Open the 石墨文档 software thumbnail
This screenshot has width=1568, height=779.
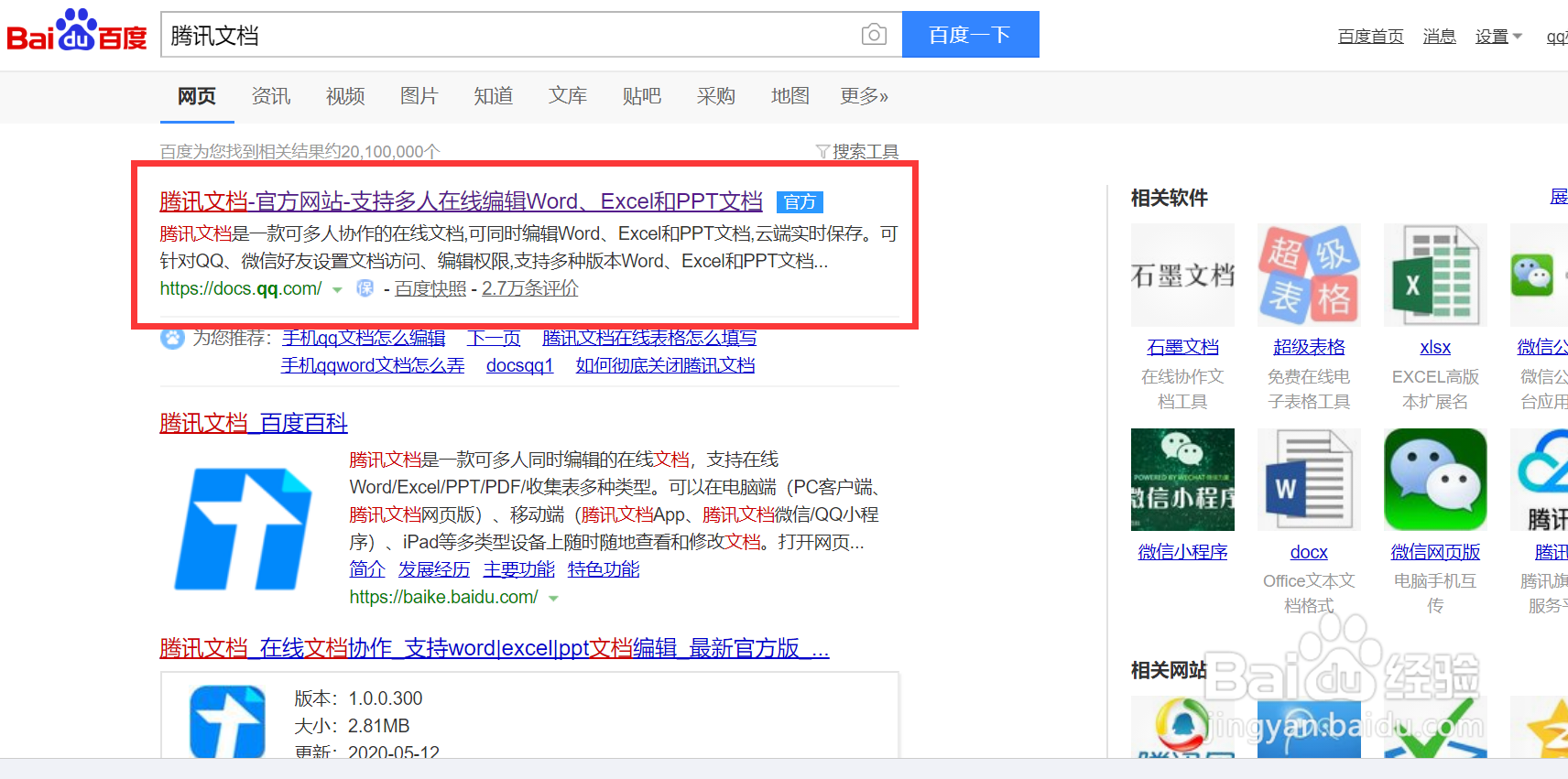[x=1182, y=275]
